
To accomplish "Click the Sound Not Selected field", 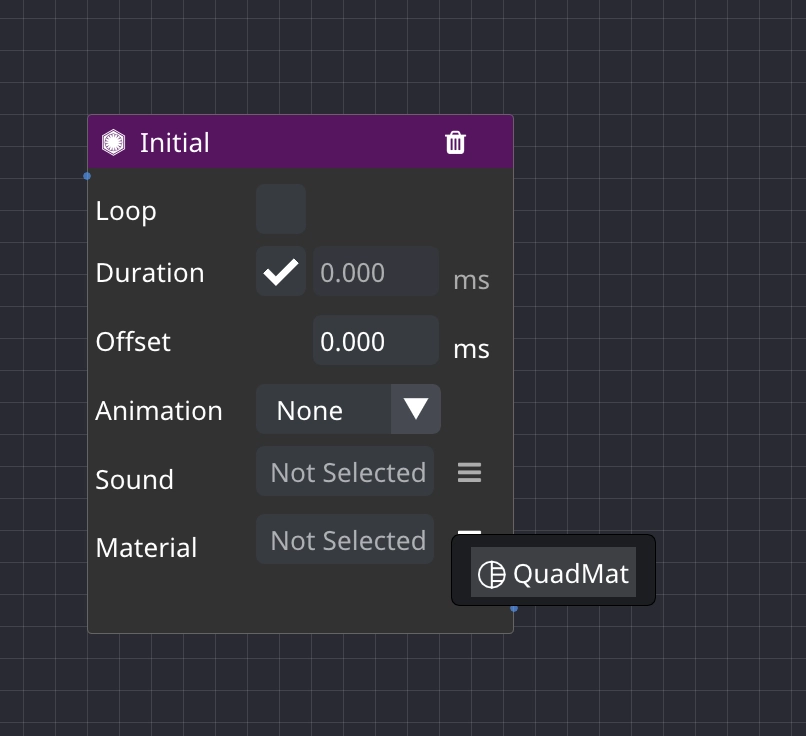I will coord(345,471).
